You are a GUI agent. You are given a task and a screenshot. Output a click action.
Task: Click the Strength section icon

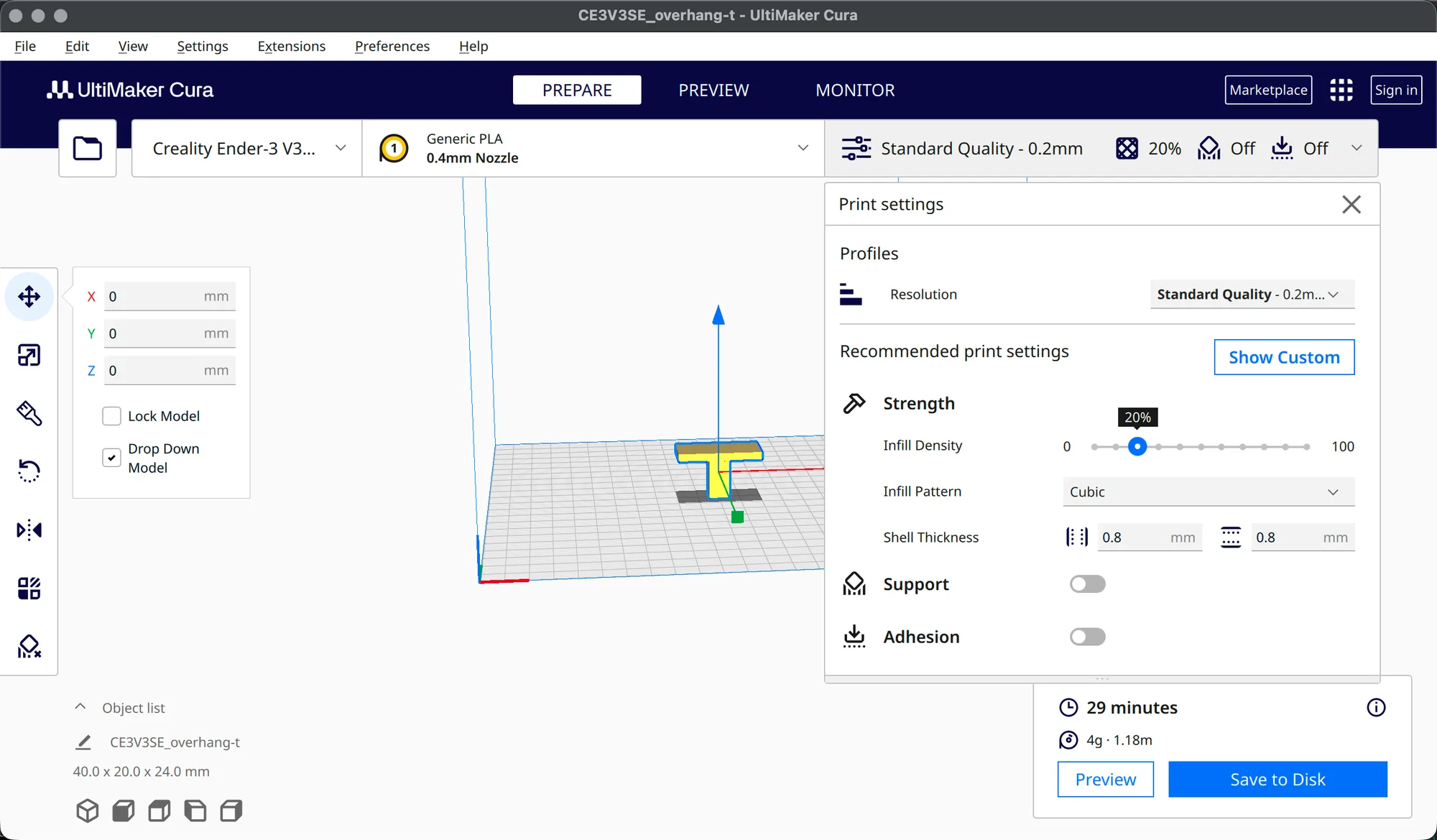pos(854,403)
